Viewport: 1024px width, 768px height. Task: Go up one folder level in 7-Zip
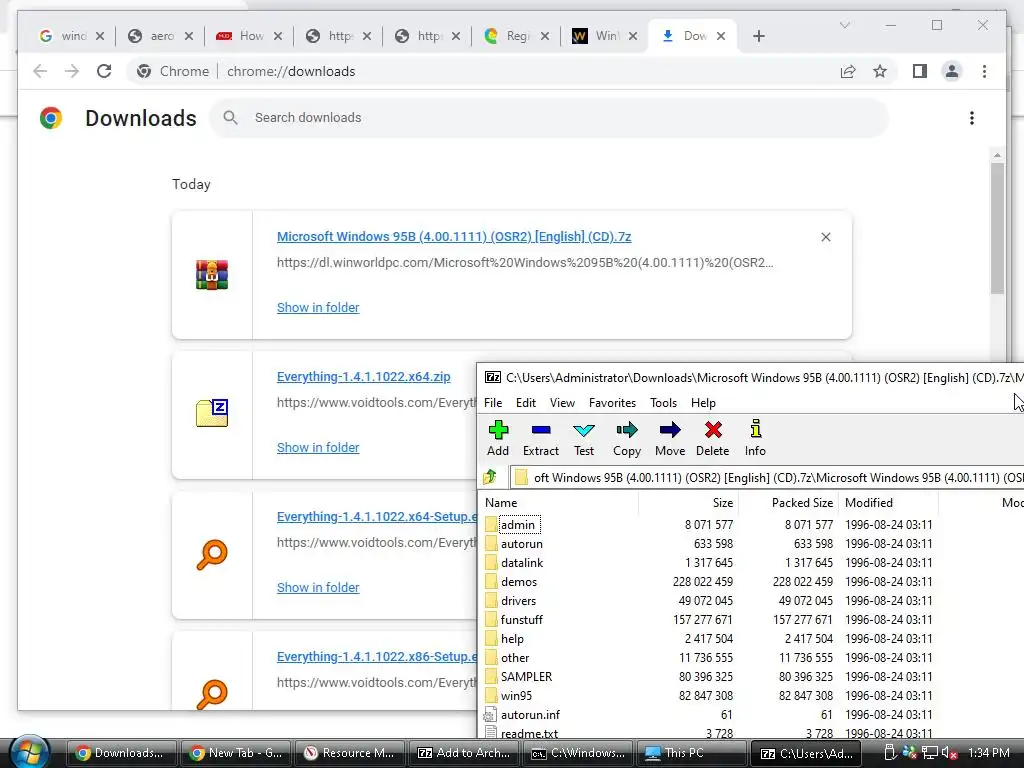[x=490, y=477]
